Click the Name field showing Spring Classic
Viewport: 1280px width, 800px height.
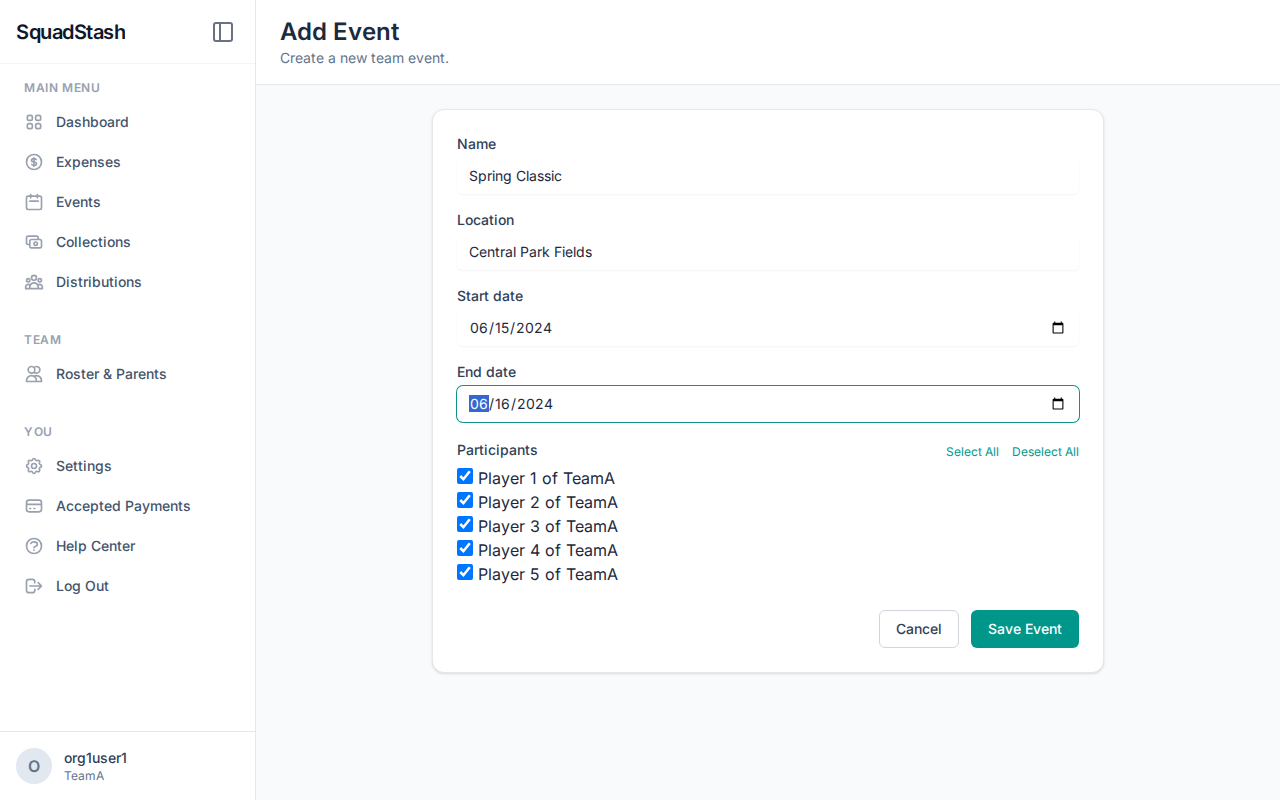click(x=767, y=176)
